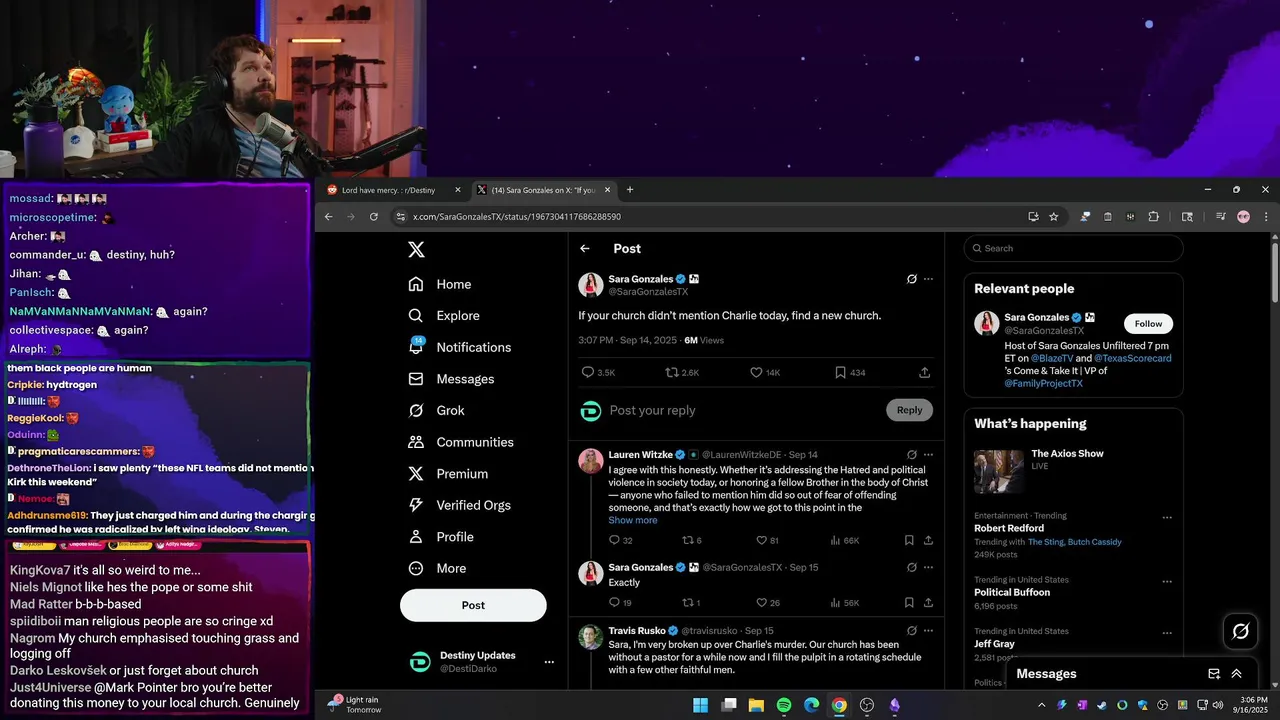Click reply icon showing 3.5K
Image resolution: width=1280 pixels, height=720 pixels.
pos(588,372)
